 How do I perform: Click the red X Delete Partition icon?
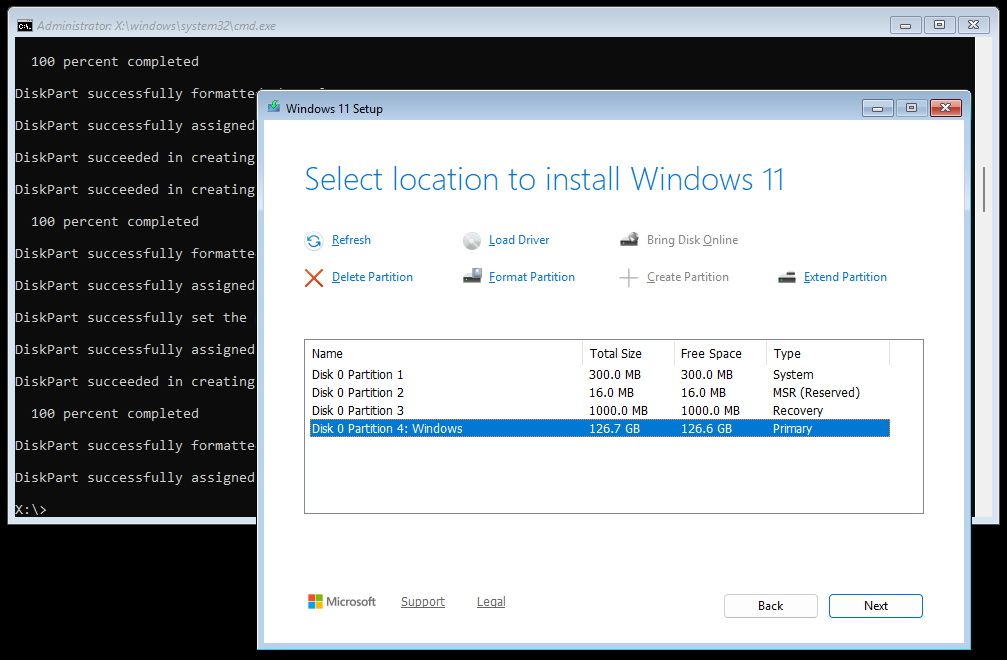coord(313,278)
